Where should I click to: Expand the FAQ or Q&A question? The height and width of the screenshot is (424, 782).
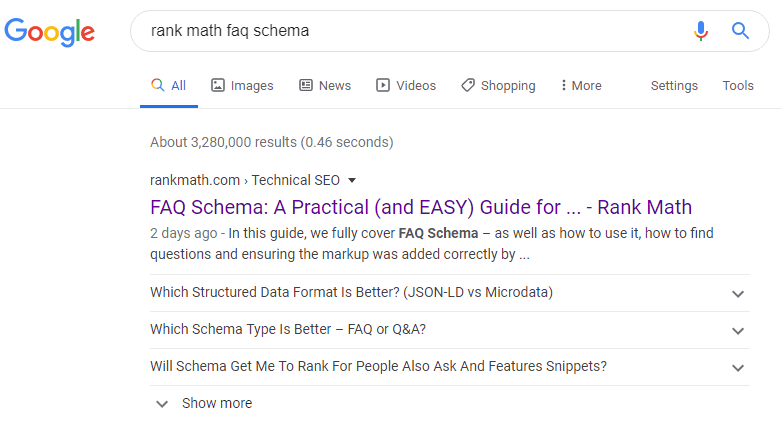(450, 330)
